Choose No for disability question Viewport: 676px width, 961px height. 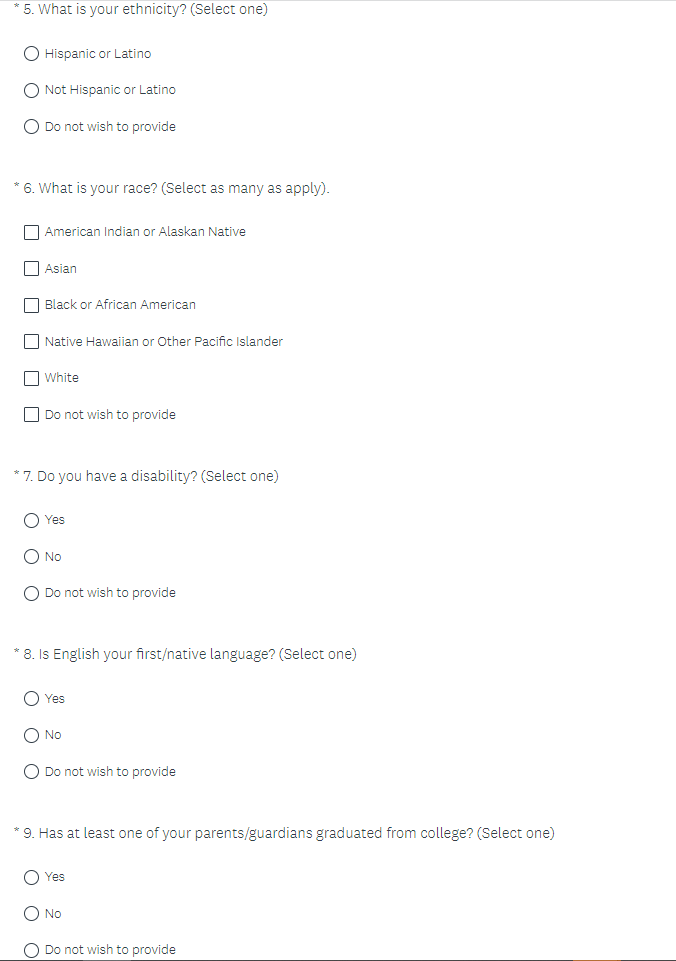coord(32,557)
